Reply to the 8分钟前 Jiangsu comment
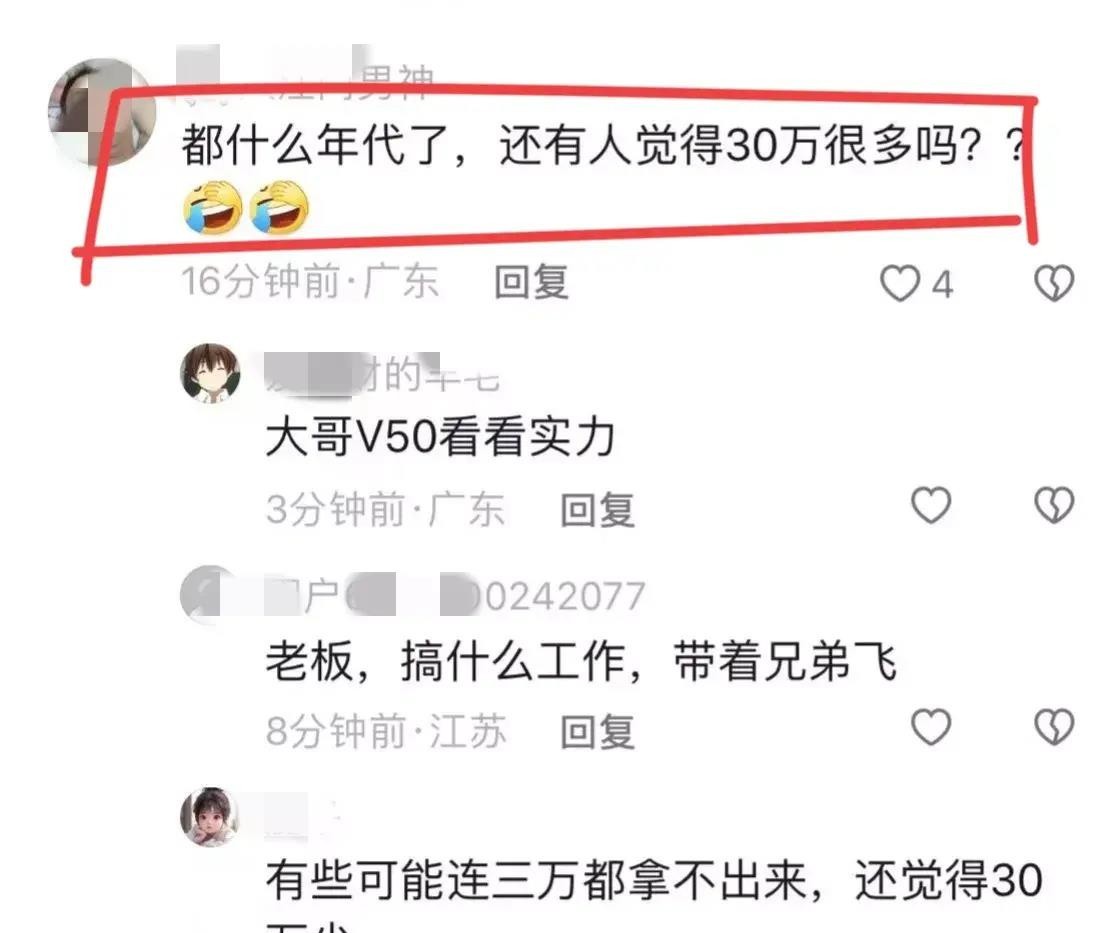 click(598, 731)
